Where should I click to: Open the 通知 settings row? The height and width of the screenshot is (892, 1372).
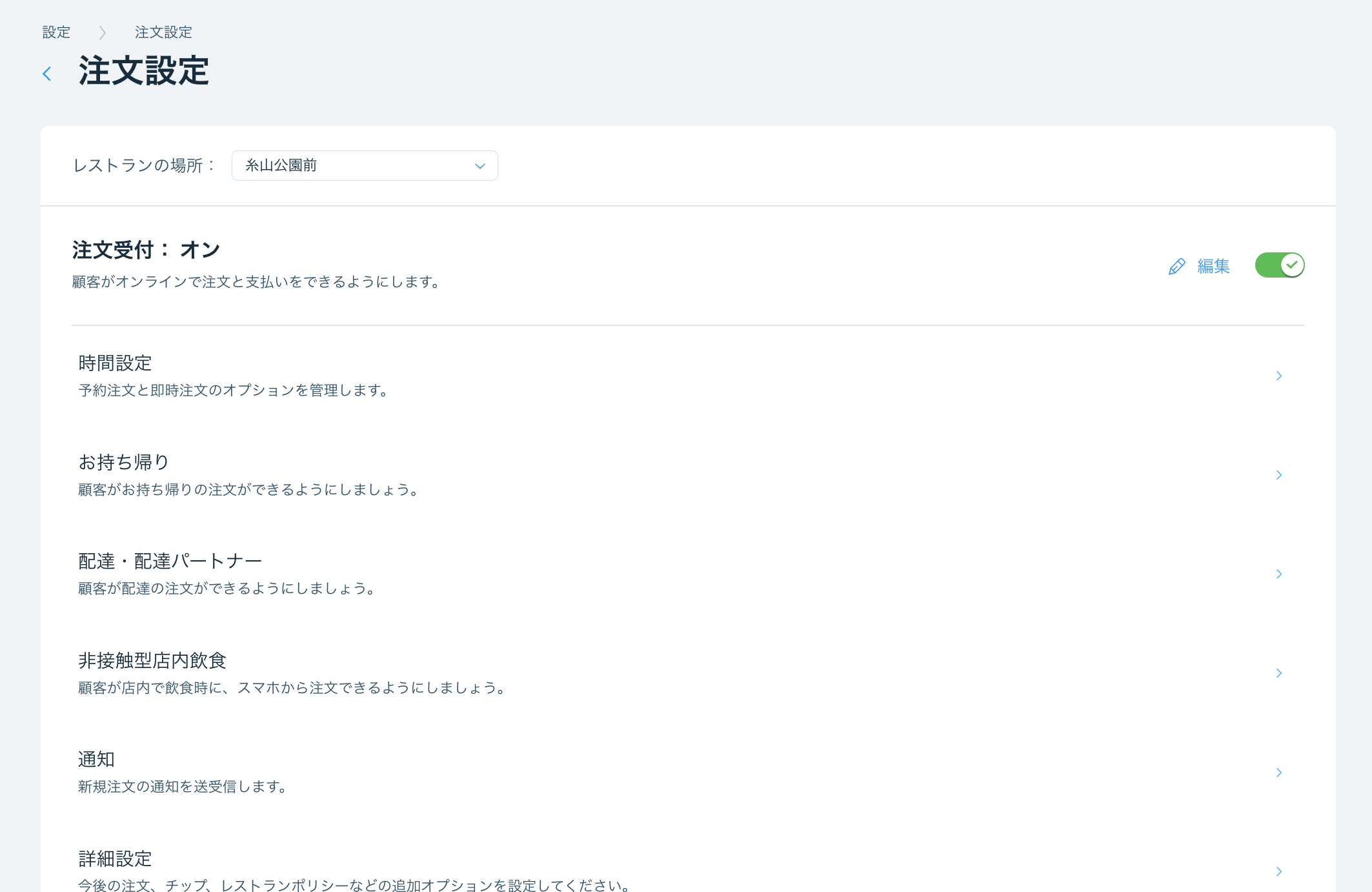click(97, 760)
